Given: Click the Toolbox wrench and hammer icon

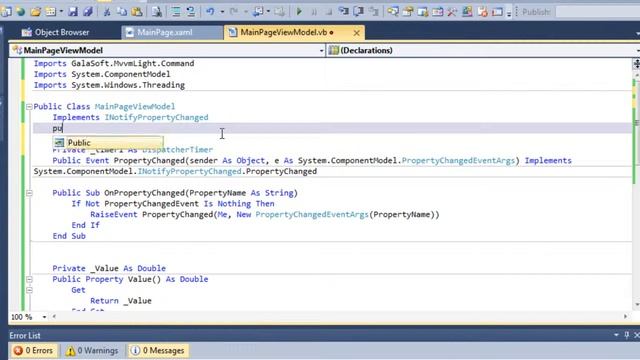Looking at the screenshot, I should pyautogui.click(x=452, y=12).
